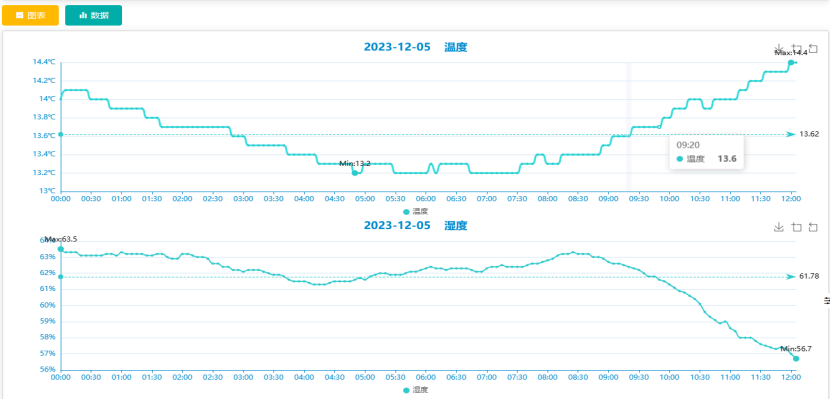Download the humidity chart as image
Screen dimensions: 831x399
point(779,227)
